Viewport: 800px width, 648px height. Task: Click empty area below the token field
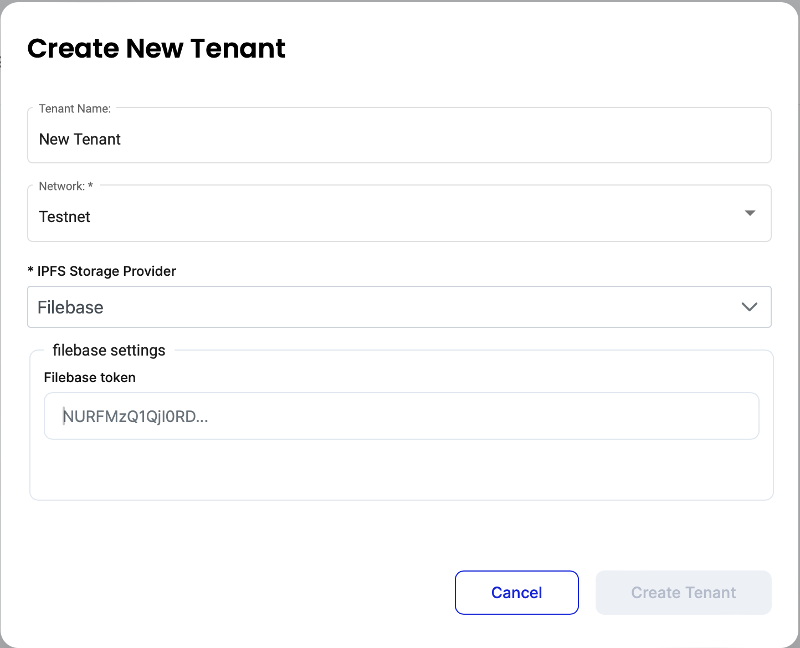coord(400,468)
